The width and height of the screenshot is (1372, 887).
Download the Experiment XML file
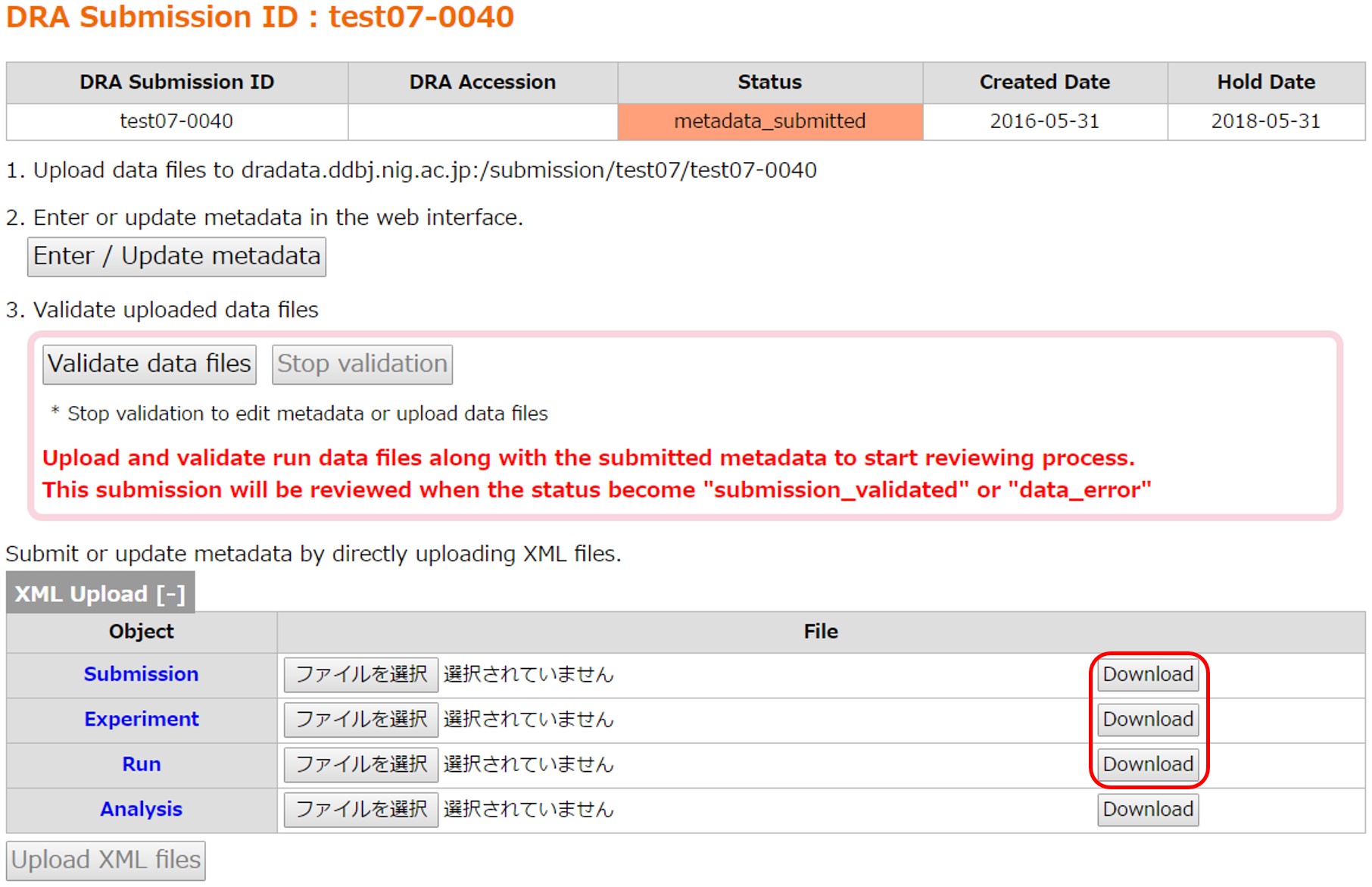[x=1147, y=719]
